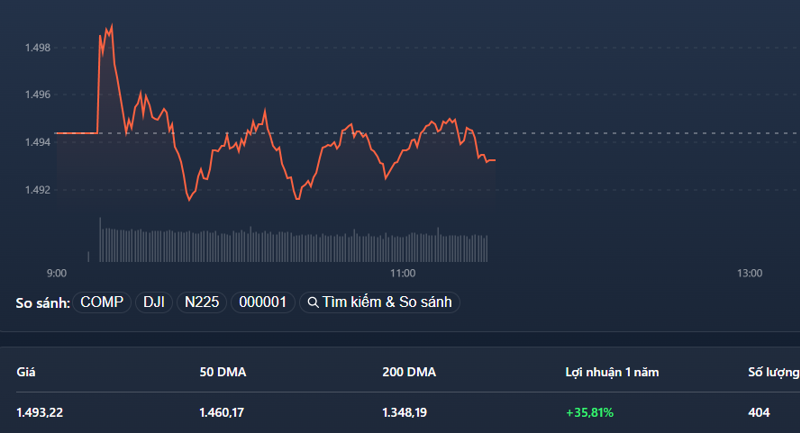This screenshot has width=800, height=433.
Task: Click the chart peak near 1.498
Action: (111, 25)
